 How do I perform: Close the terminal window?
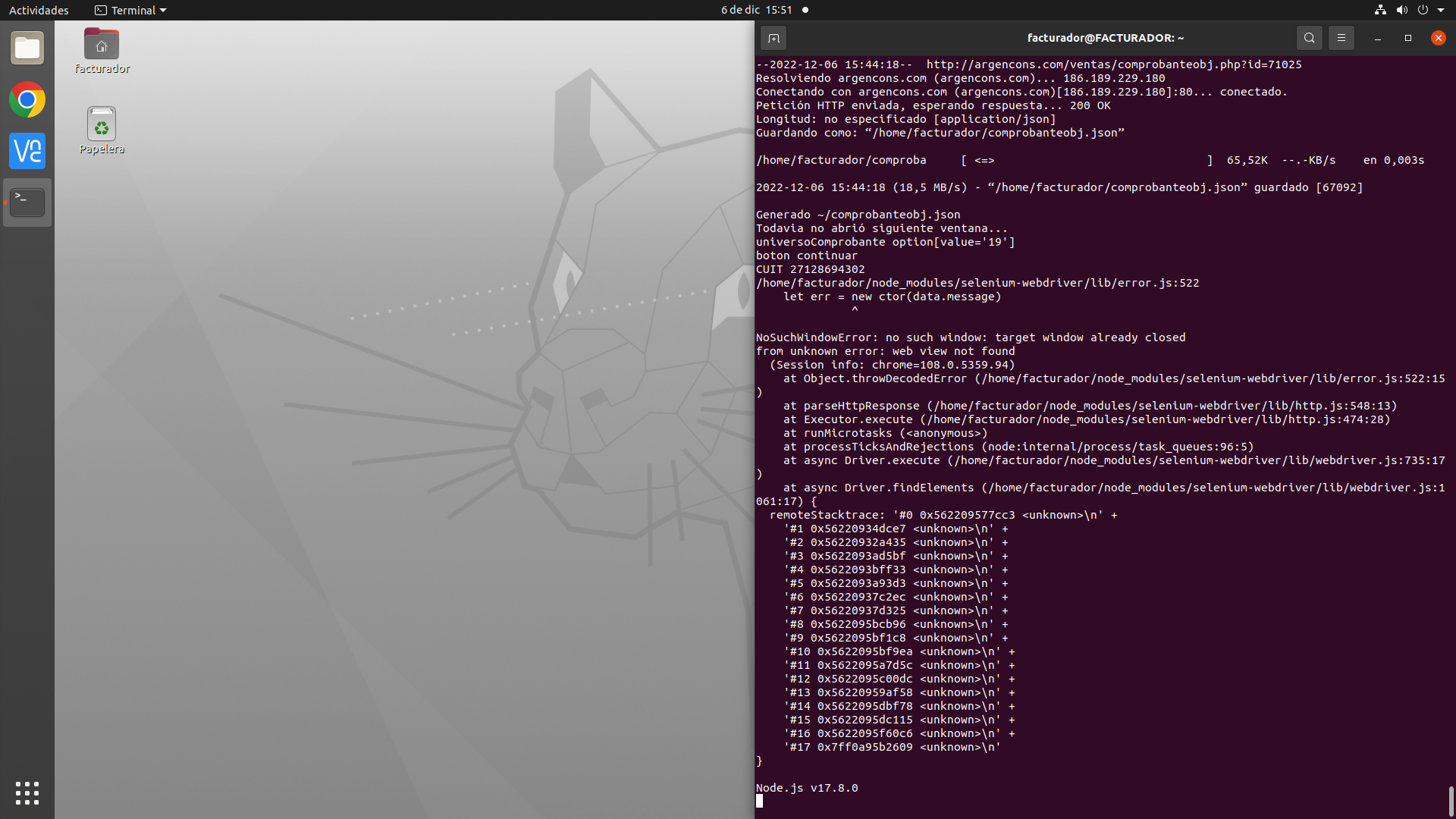tap(1439, 38)
